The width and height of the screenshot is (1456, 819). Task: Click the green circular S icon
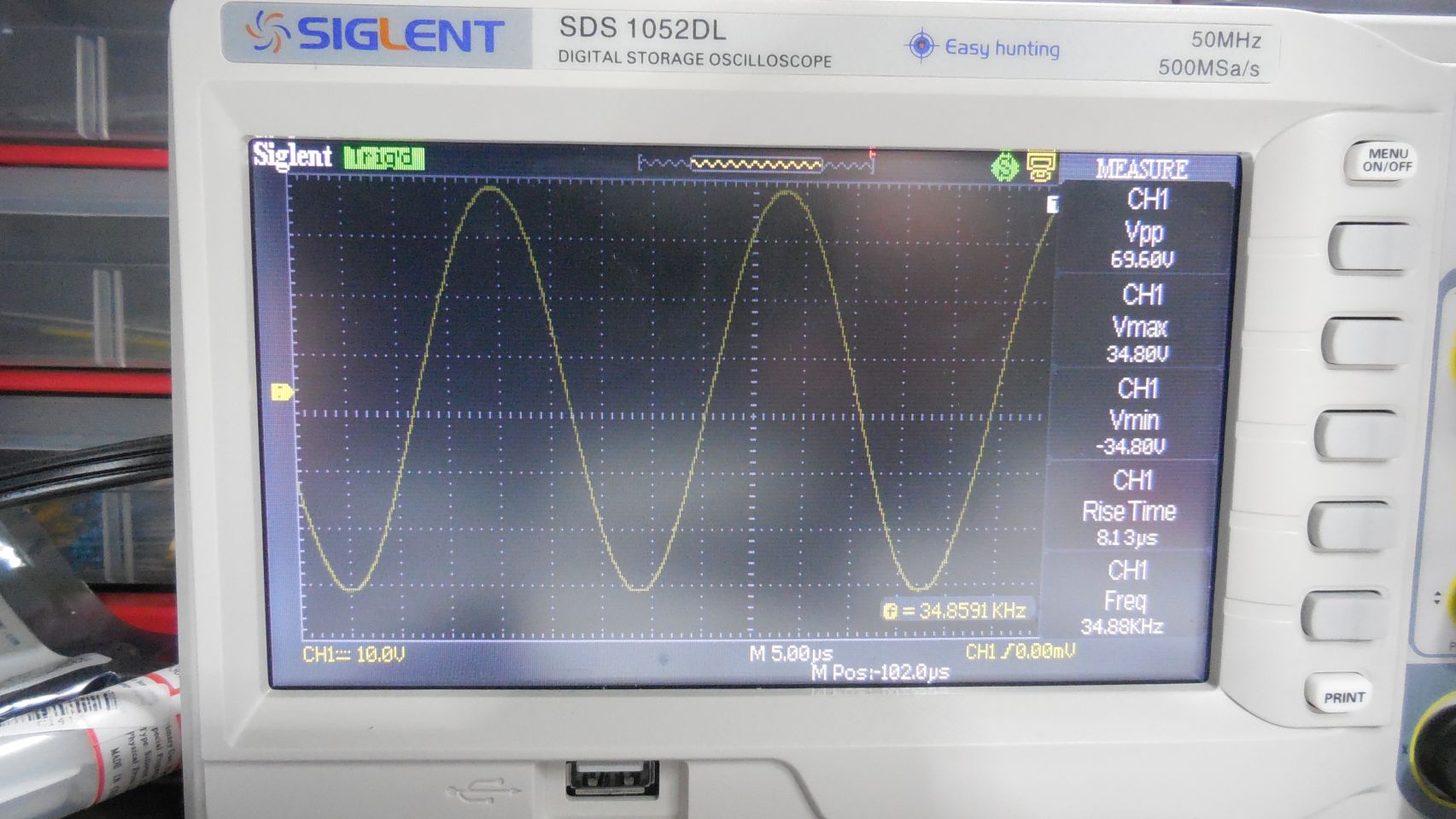(x=1005, y=166)
